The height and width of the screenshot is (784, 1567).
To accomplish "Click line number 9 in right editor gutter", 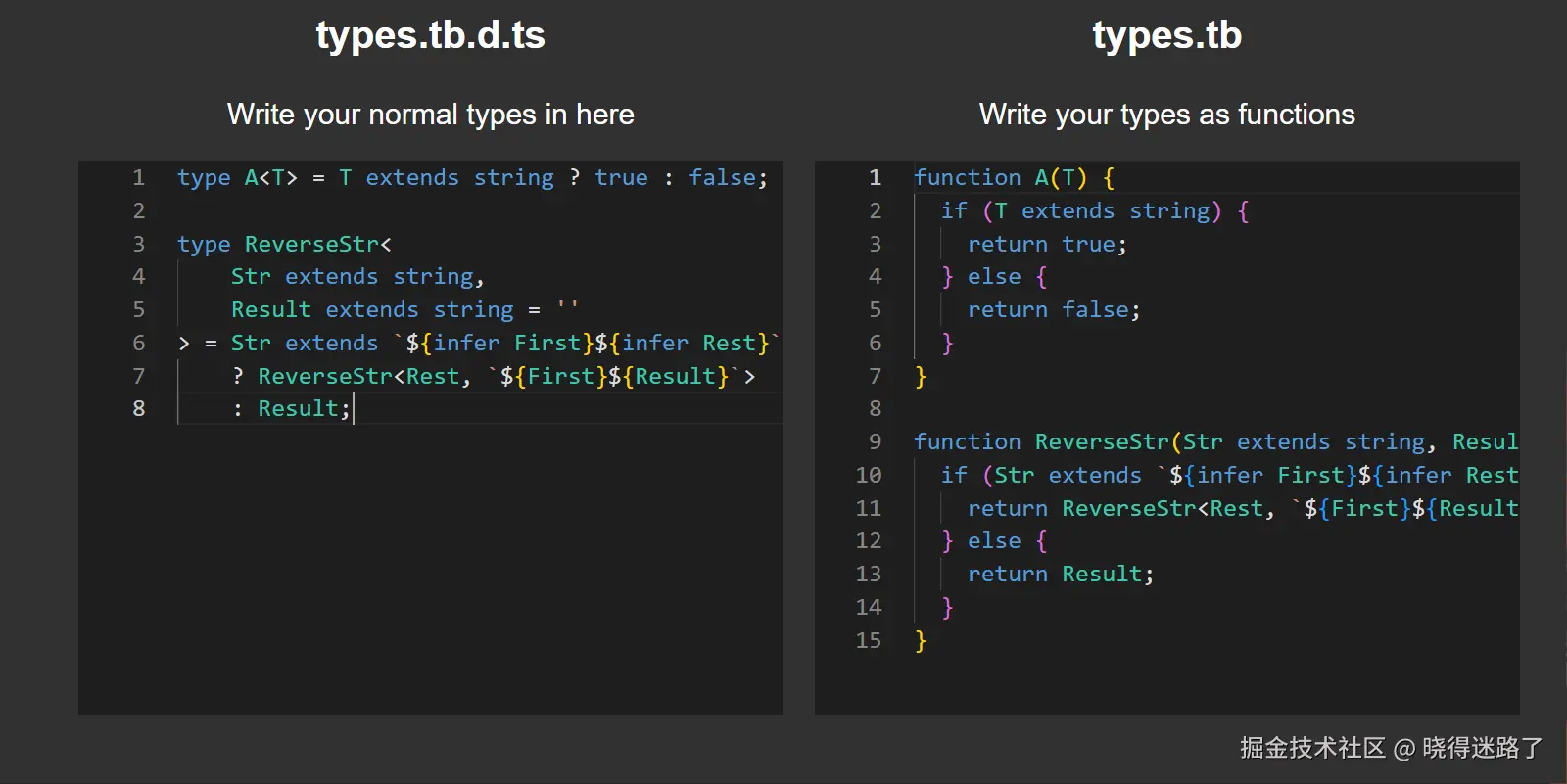I will 876,442.
